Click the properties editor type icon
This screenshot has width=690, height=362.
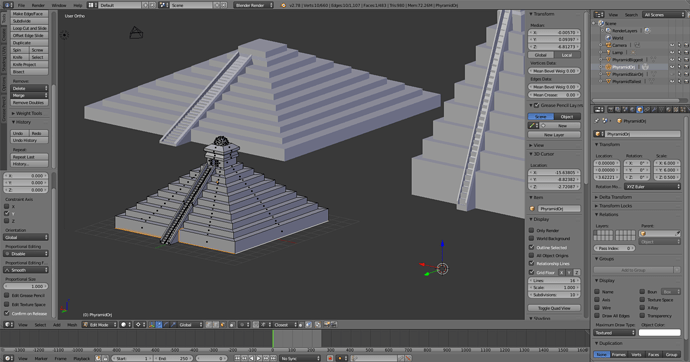click(x=599, y=110)
